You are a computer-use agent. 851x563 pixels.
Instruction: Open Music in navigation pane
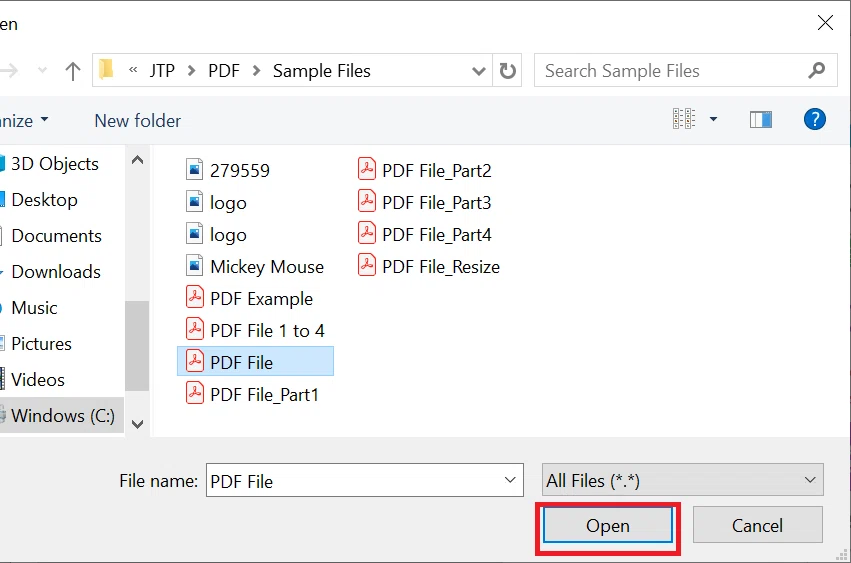coord(34,308)
